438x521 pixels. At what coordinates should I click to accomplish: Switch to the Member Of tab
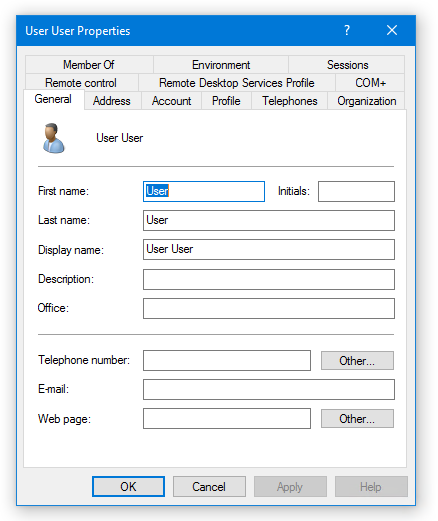(89, 65)
